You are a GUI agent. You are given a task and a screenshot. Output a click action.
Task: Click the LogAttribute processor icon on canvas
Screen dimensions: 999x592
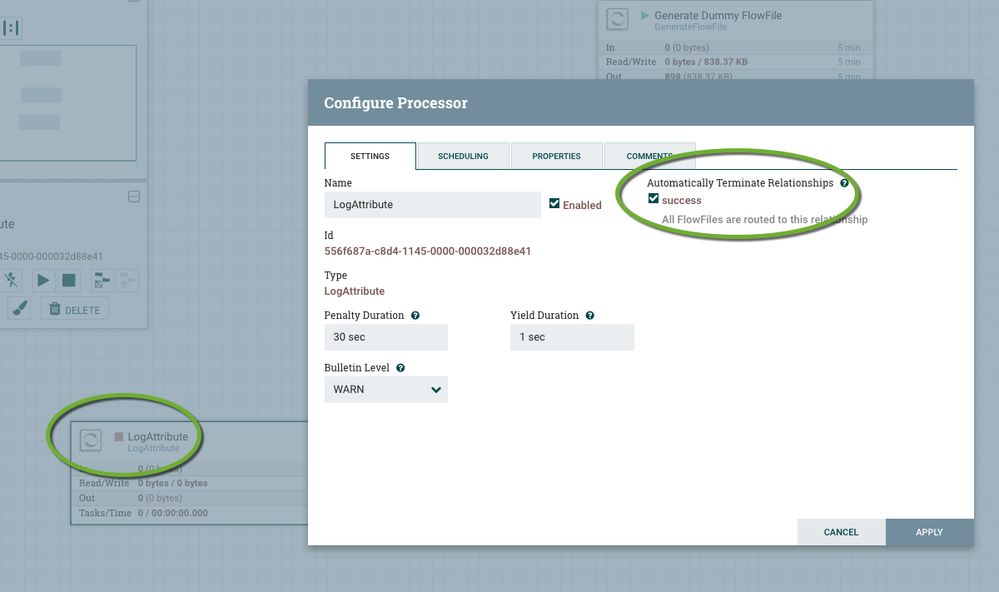pyautogui.click(x=90, y=440)
